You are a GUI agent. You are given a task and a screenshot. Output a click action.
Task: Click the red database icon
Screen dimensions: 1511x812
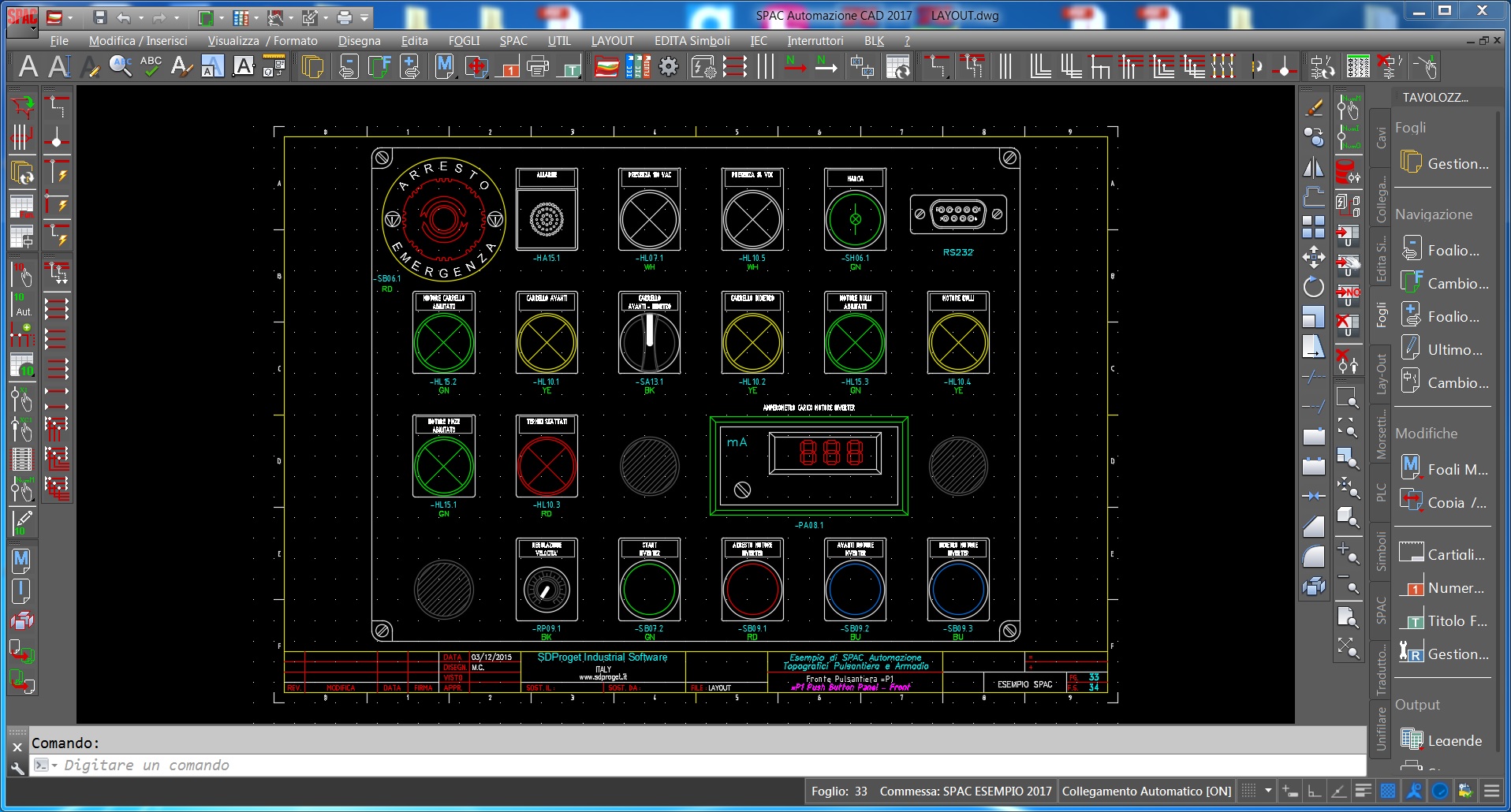(1348, 171)
